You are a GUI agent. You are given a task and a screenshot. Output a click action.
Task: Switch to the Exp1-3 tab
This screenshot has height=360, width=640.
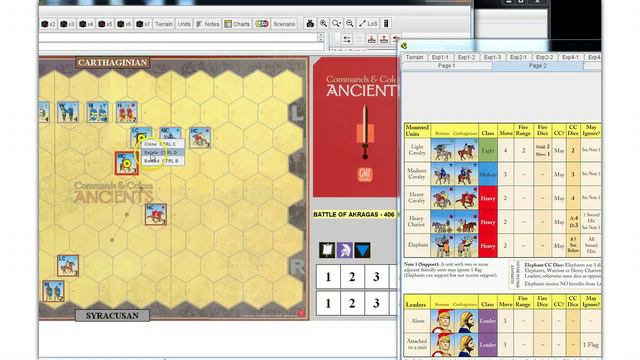[x=492, y=58]
